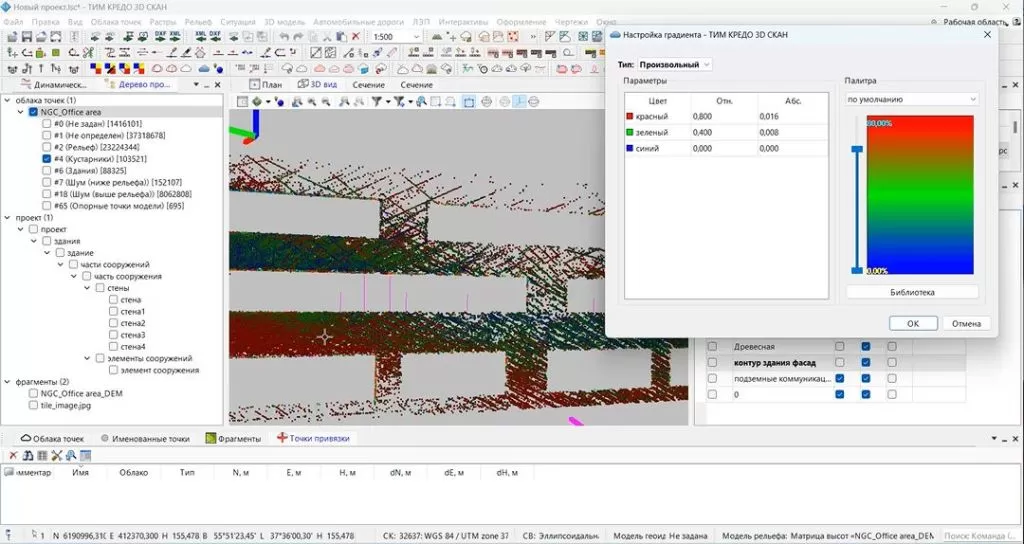Click CK: 32637: WGS 84 / UTM zone 37 in the status bar
Screen dimensions: 1024x544
pyautogui.click(x=446, y=536)
